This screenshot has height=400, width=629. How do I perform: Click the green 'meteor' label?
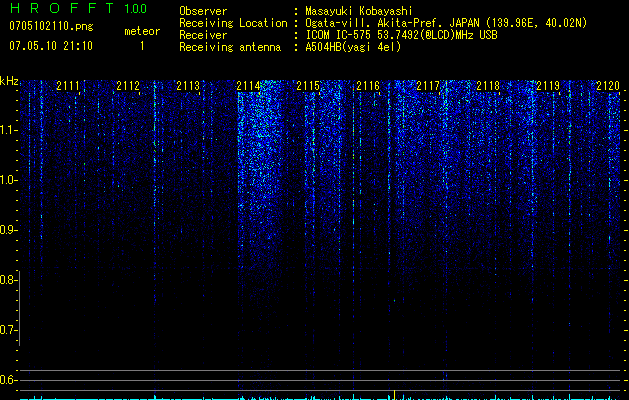pos(142,31)
